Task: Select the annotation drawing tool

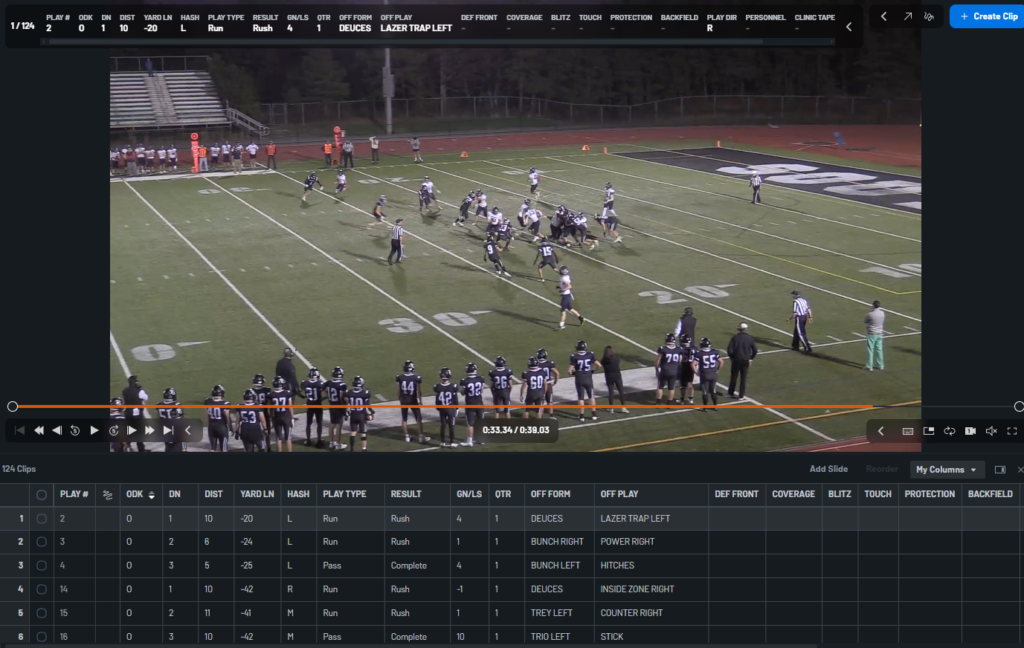Action: tap(928, 17)
